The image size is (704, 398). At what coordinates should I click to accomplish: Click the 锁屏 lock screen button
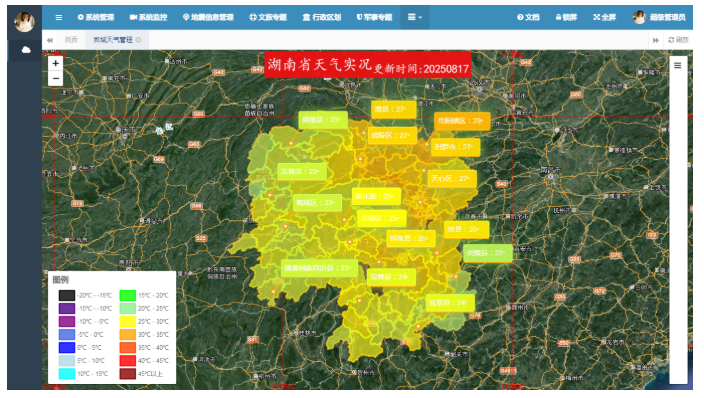coord(566,18)
